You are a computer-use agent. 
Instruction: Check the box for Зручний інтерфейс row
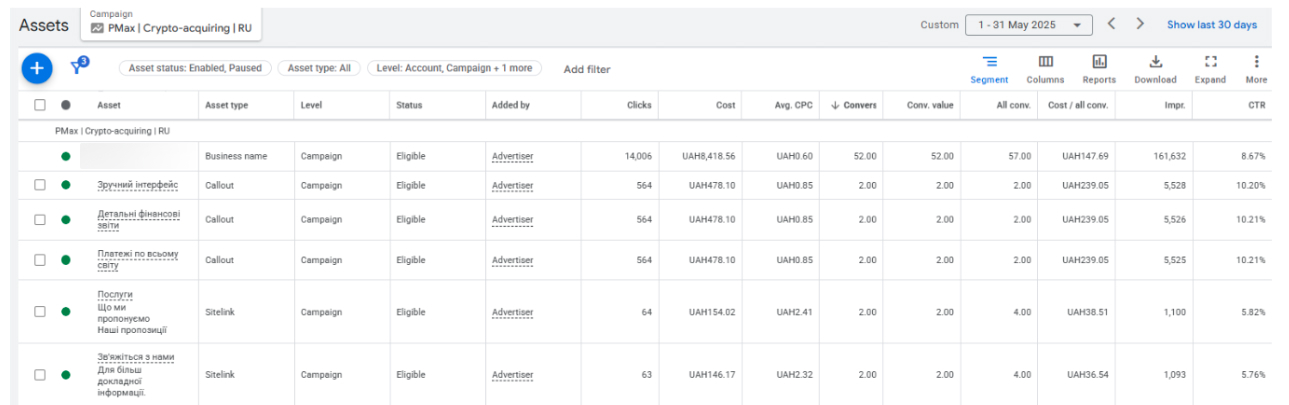[x=40, y=185]
